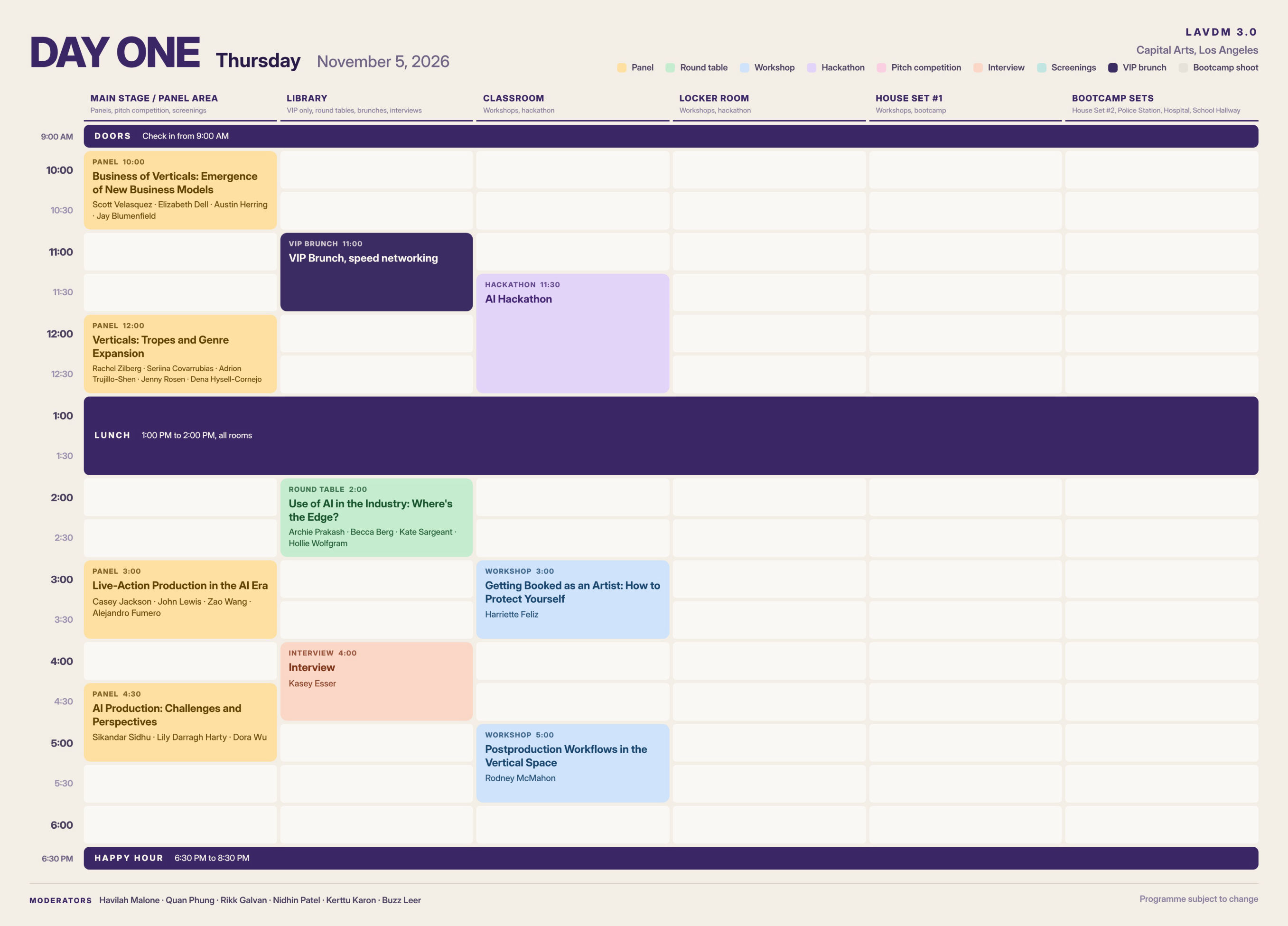Open the AI Production: Challenges and Perspectives panel

click(180, 722)
